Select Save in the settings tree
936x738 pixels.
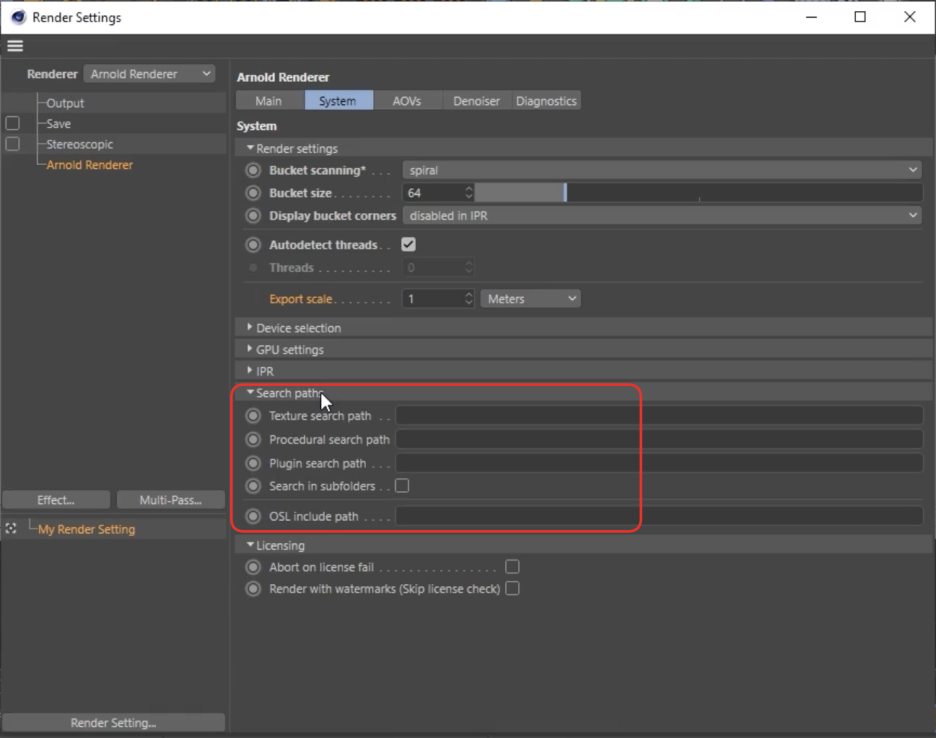[58, 124]
